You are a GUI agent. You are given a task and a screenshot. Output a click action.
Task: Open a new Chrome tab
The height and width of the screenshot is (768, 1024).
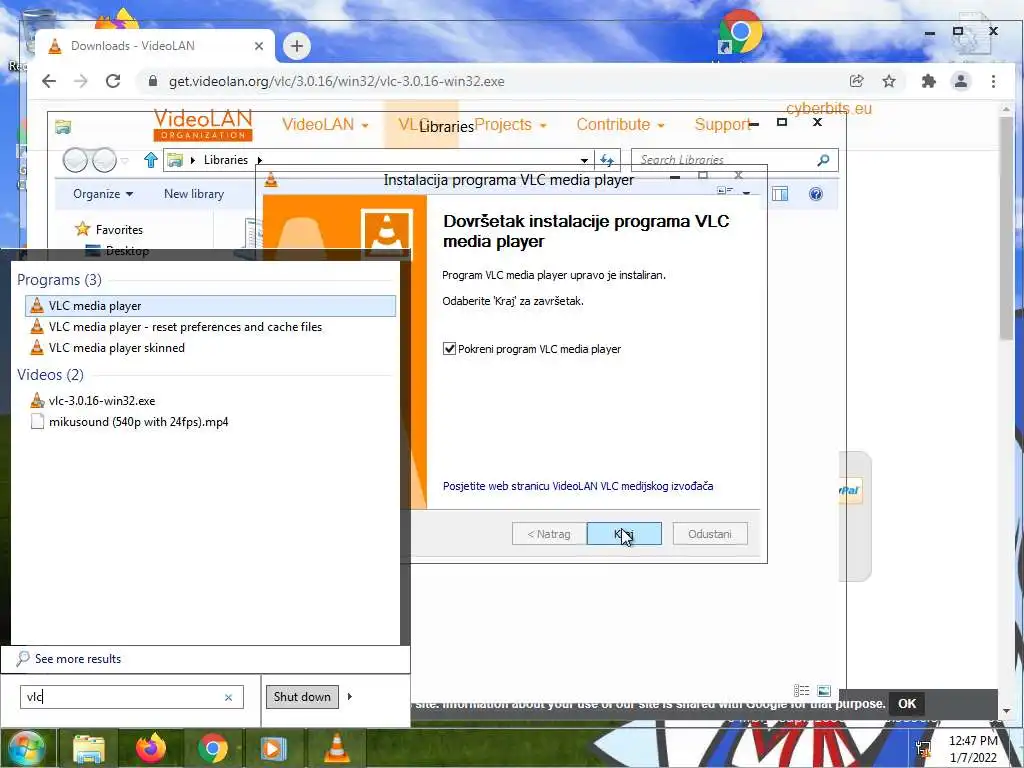(297, 46)
